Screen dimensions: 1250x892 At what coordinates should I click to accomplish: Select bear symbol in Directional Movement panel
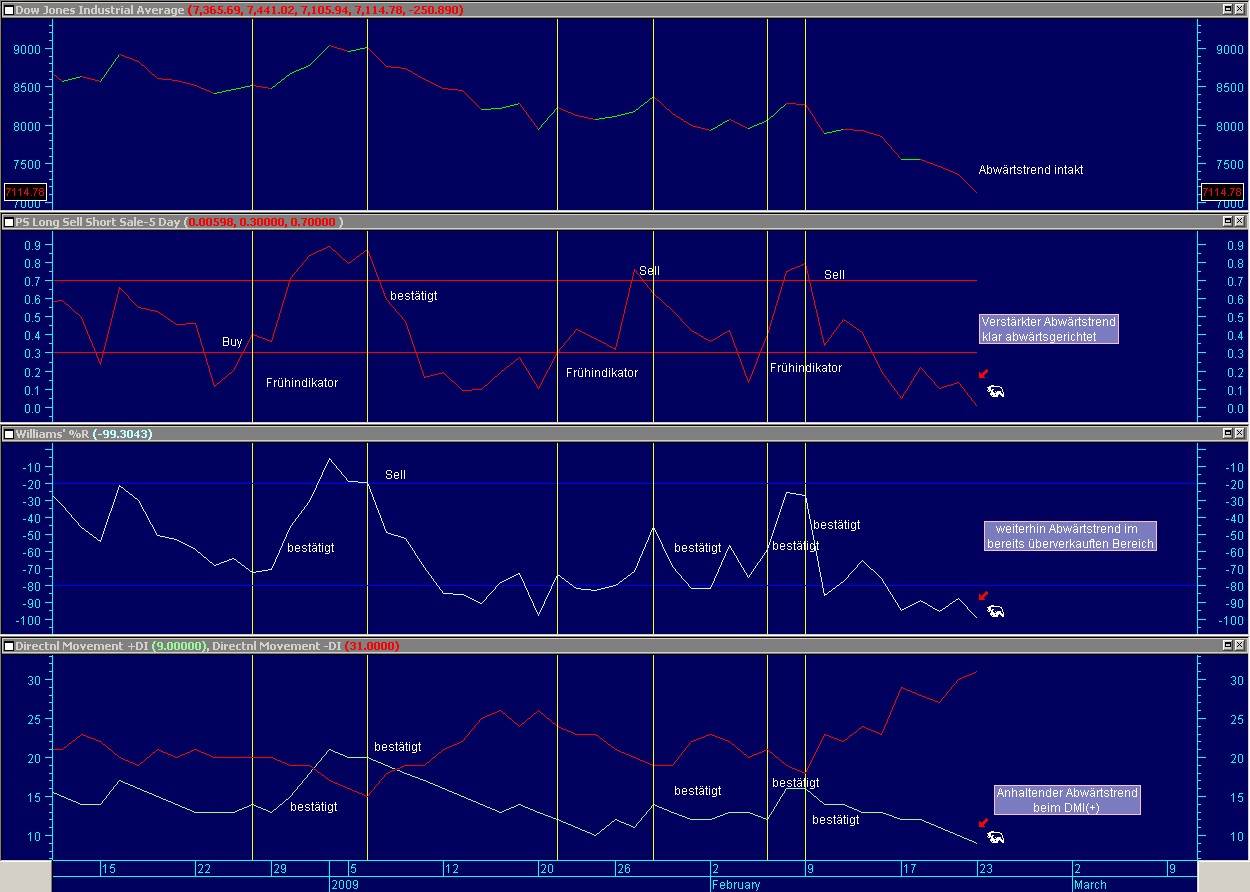tap(995, 837)
